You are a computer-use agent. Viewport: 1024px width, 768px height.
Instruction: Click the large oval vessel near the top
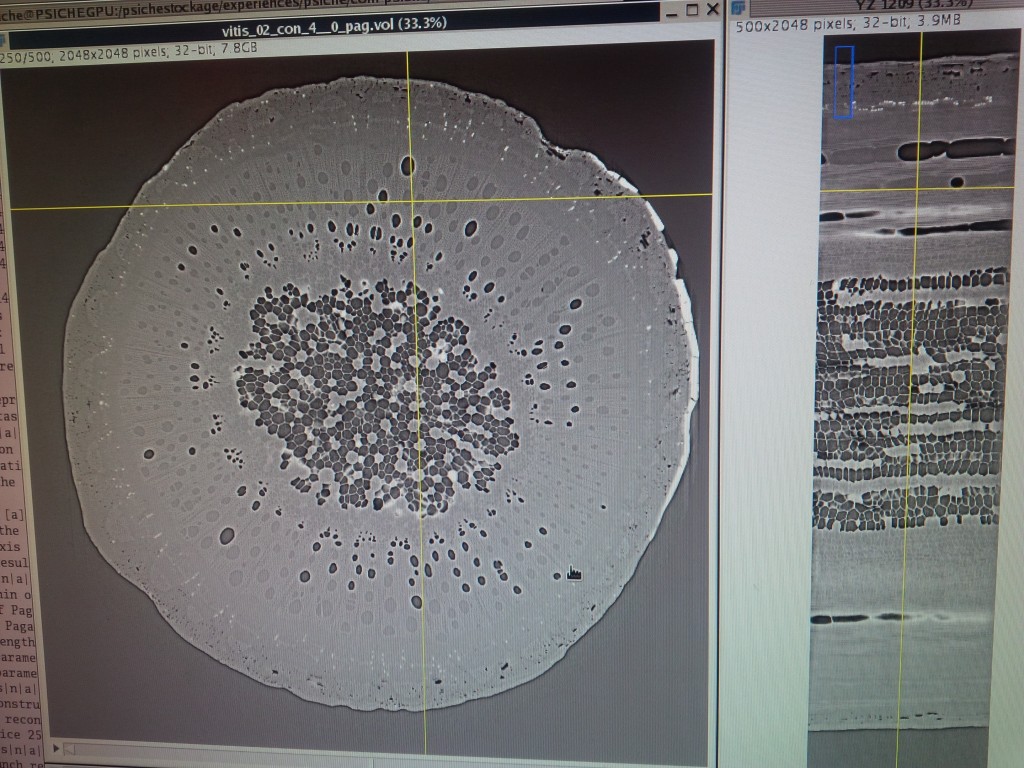click(407, 165)
